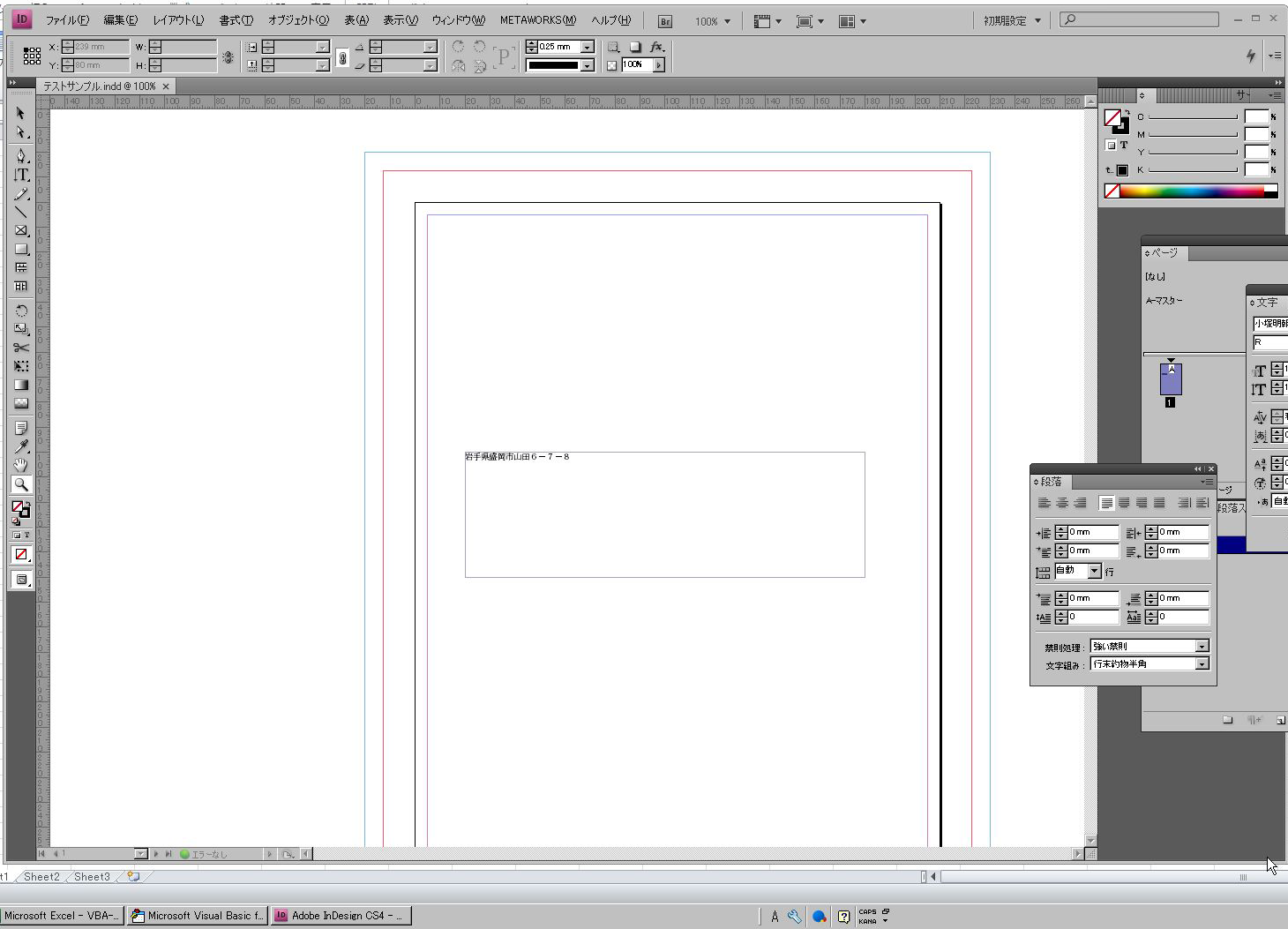Toggle constrain scale percentages chain link
Viewport: 1288px width, 929px height.
(x=343, y=56)
